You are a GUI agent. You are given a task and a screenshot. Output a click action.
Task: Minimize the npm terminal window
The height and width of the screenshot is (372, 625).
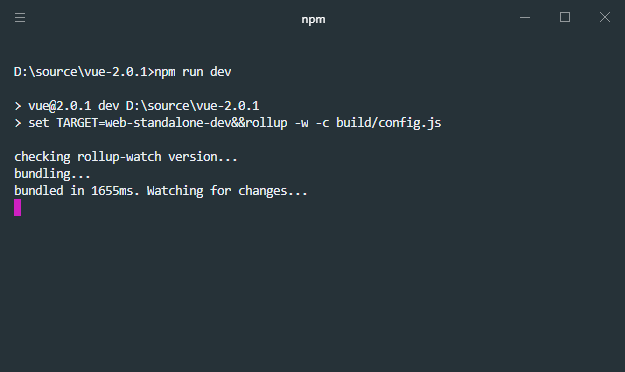click(x=525, y=18)
